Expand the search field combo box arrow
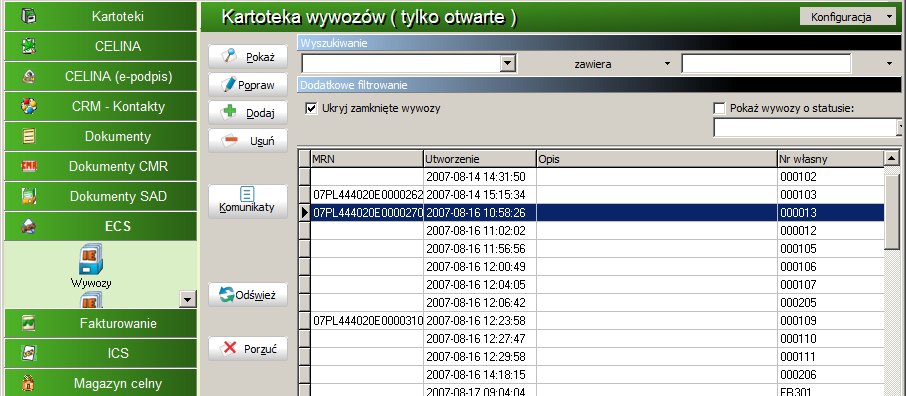This screenshot has height=396, width=906. tap(508, 64)
